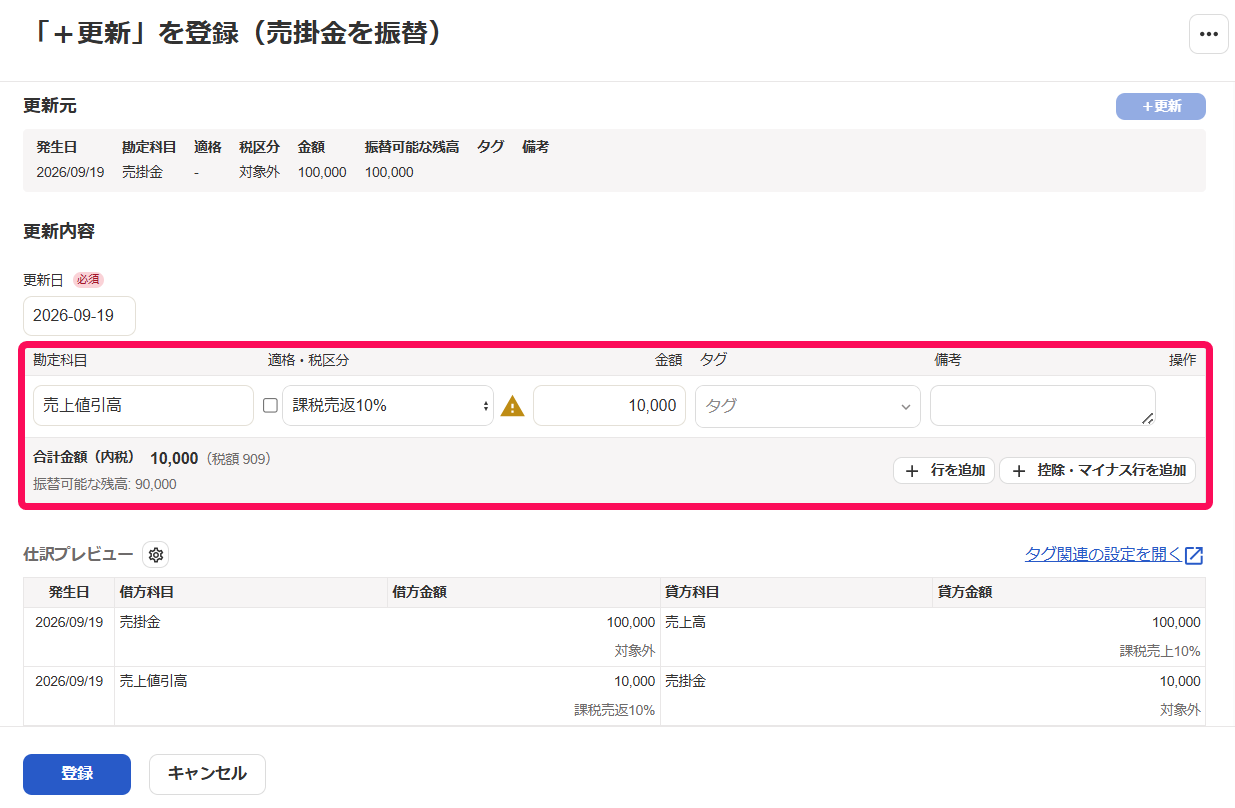
Task: Click the +更新 button at top right
Action: pyautogui.click(x=1160, y=106)
